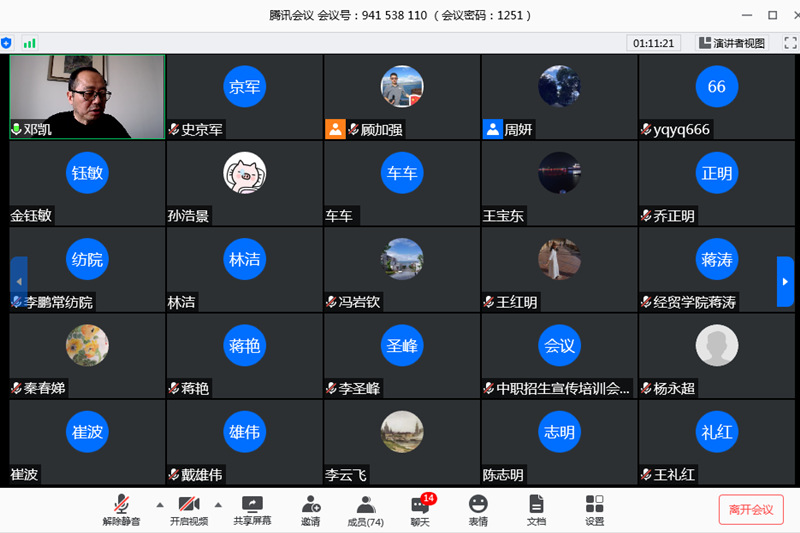
Task: Click 崔波 avatar circle
Action: 87,432
